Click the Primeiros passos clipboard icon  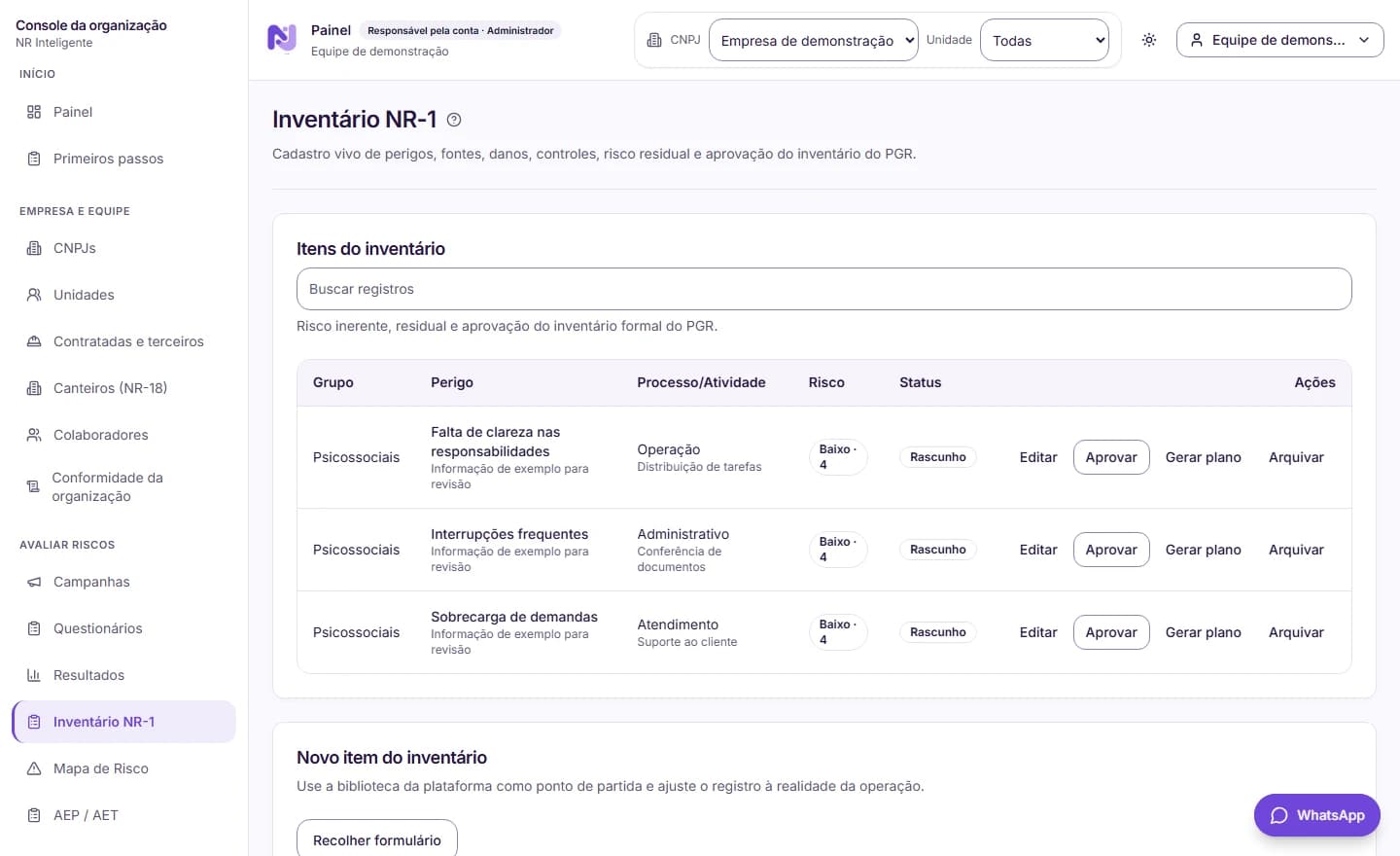tap(34, 159)
